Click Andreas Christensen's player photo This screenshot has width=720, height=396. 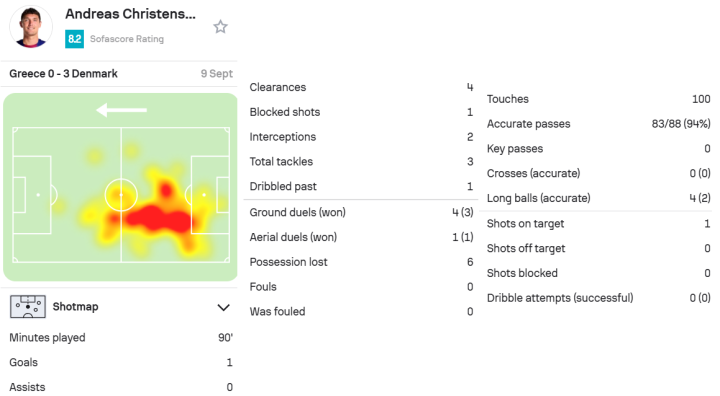(x=31, y=27)
